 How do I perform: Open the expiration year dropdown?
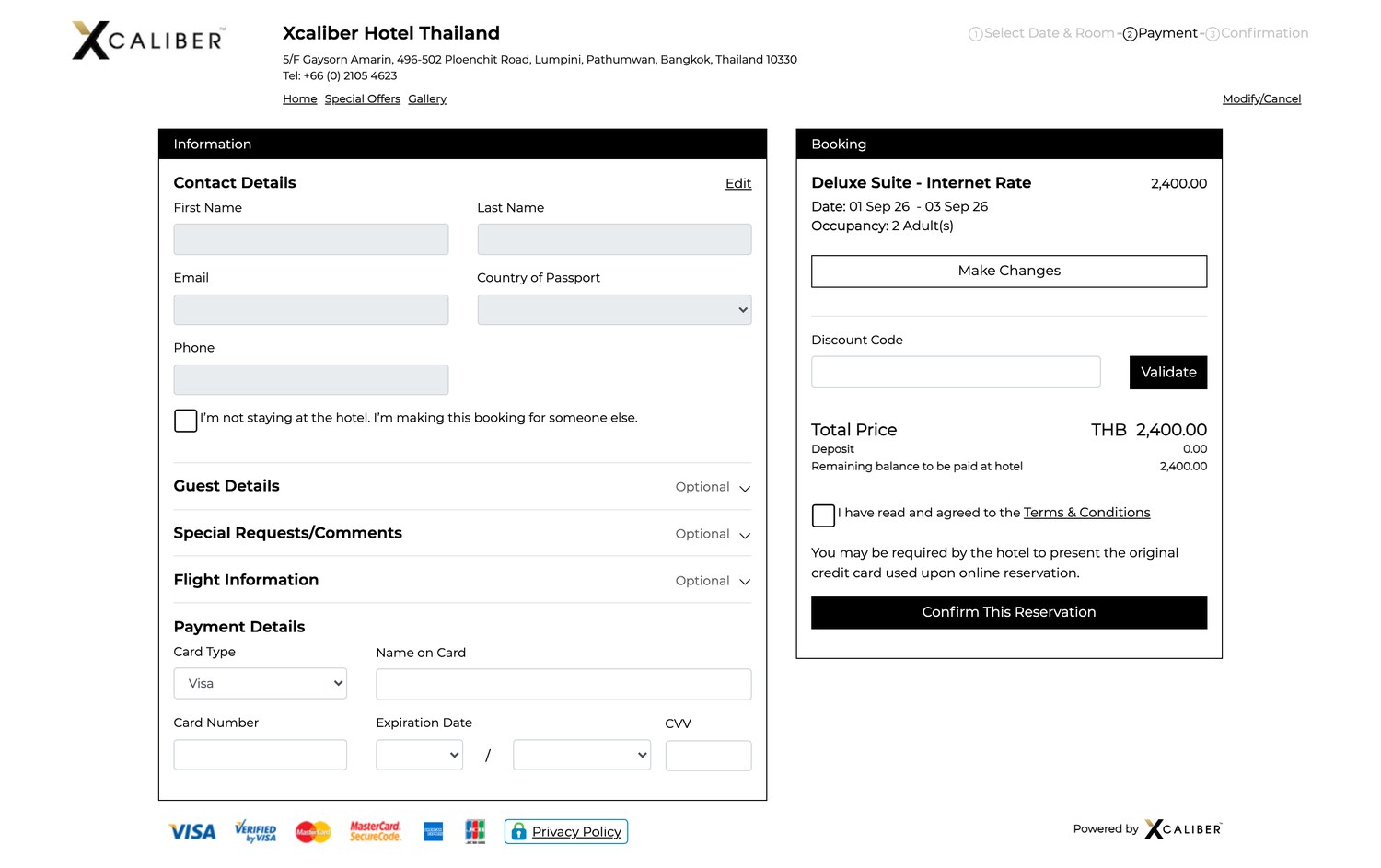click(x=582, y=755)
